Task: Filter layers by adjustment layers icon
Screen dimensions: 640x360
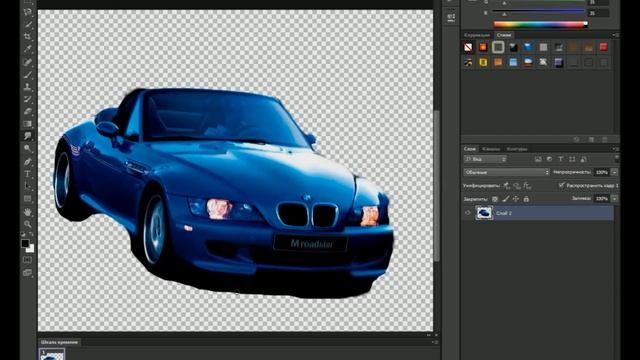Action: (x=549, y=159)
